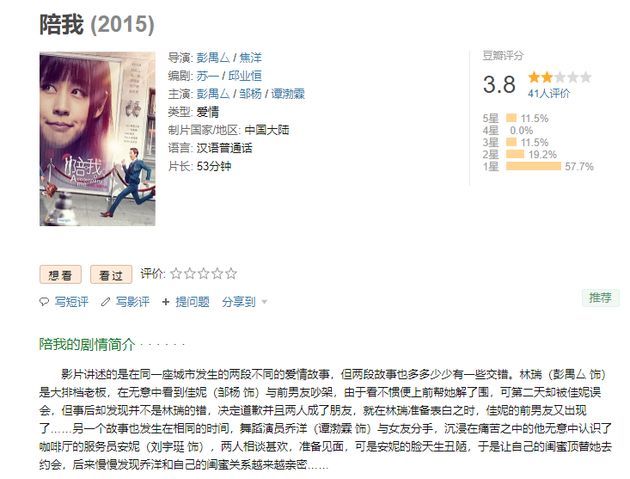This screenshot has height=479, width=630.
Task: Rate the movie with the first star
Action: (176, 274)
